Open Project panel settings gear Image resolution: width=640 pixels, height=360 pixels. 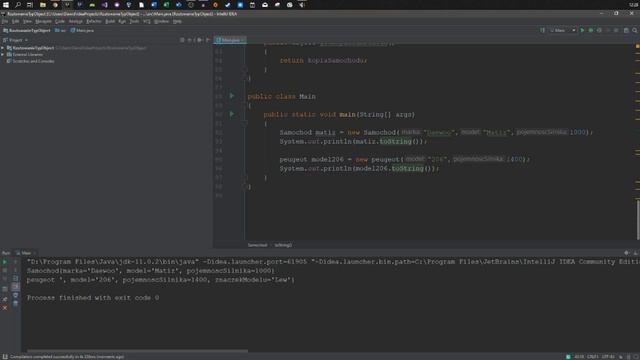point(200,40)
